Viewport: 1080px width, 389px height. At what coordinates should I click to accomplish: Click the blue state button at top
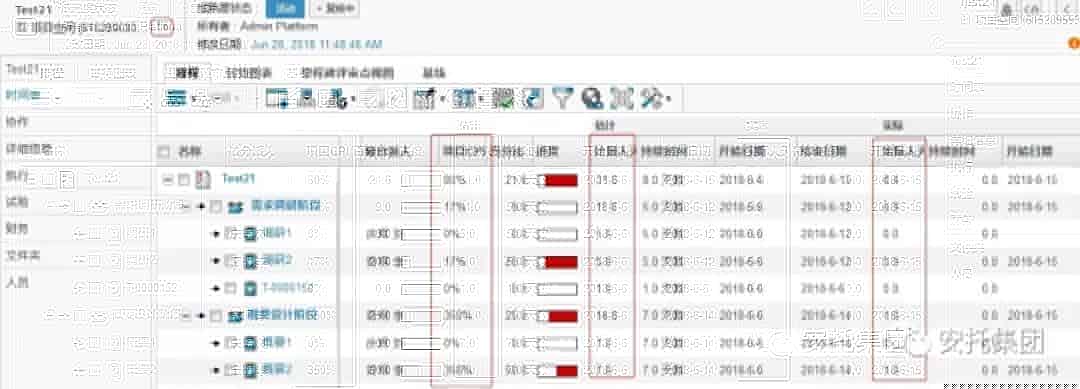[284, 9]
